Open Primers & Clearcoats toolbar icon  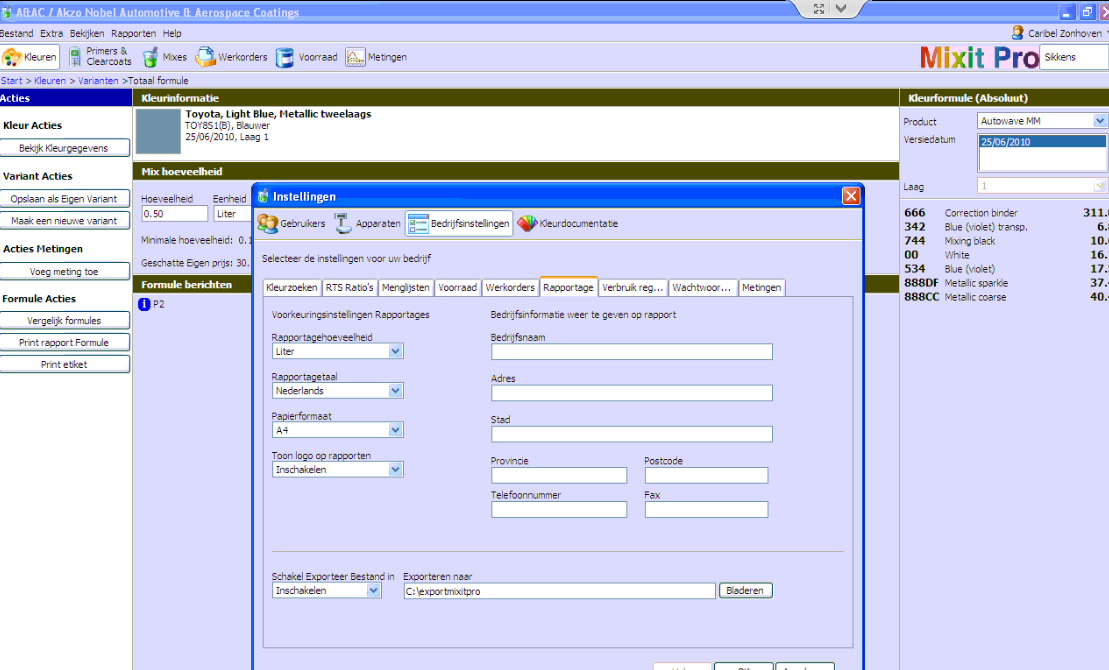click(75, 57)
